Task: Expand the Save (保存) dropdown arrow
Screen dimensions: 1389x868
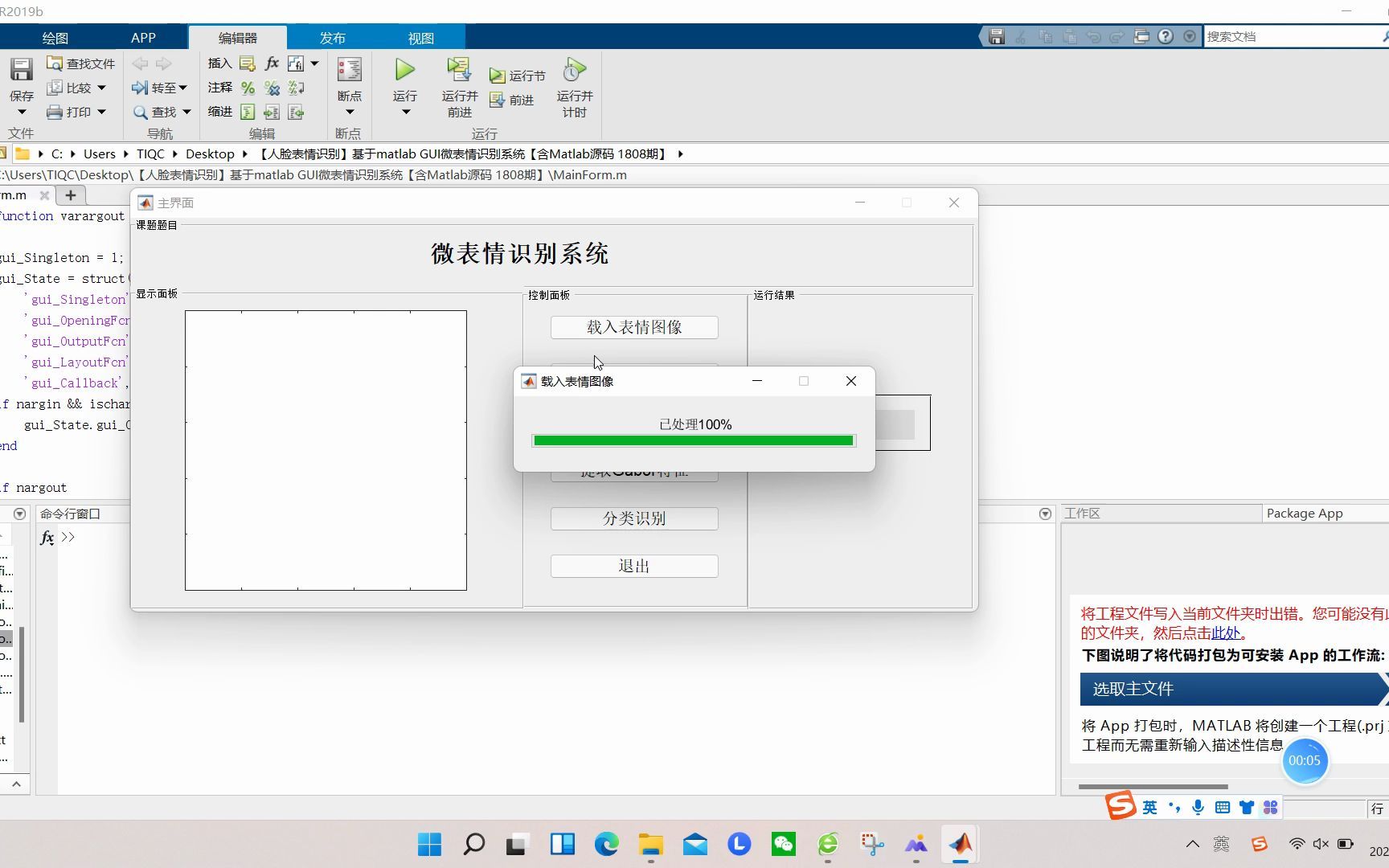Action: (22, 113)
